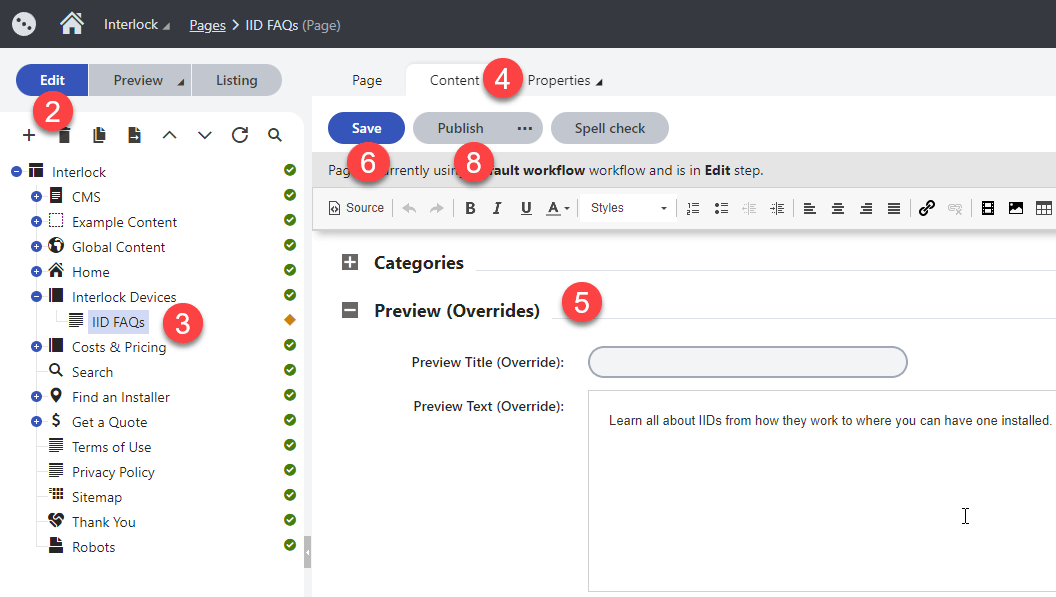The width and height of the screenshot is (1056, 597).
Task: Redo the last editor change
Action: pos(437,208)
